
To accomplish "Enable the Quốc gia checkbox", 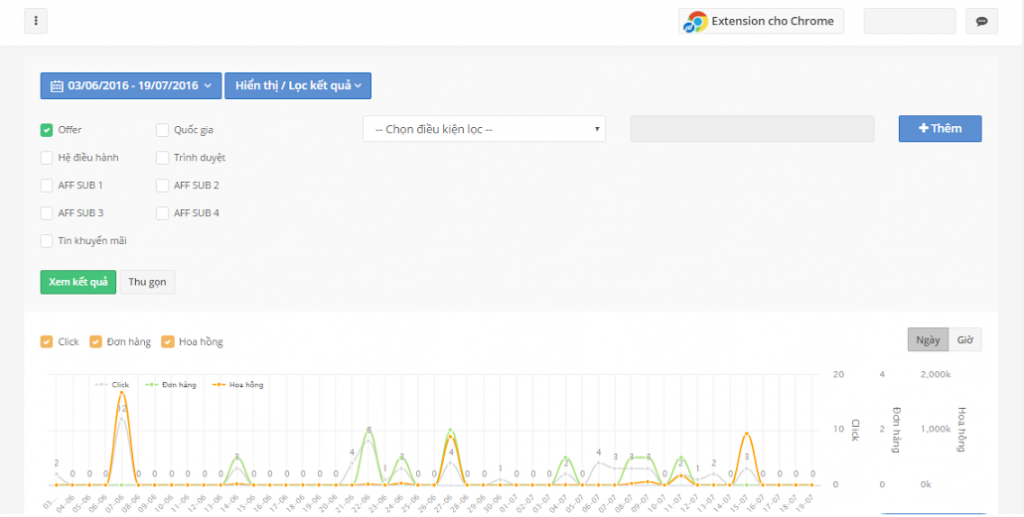I will click(162, 130).
